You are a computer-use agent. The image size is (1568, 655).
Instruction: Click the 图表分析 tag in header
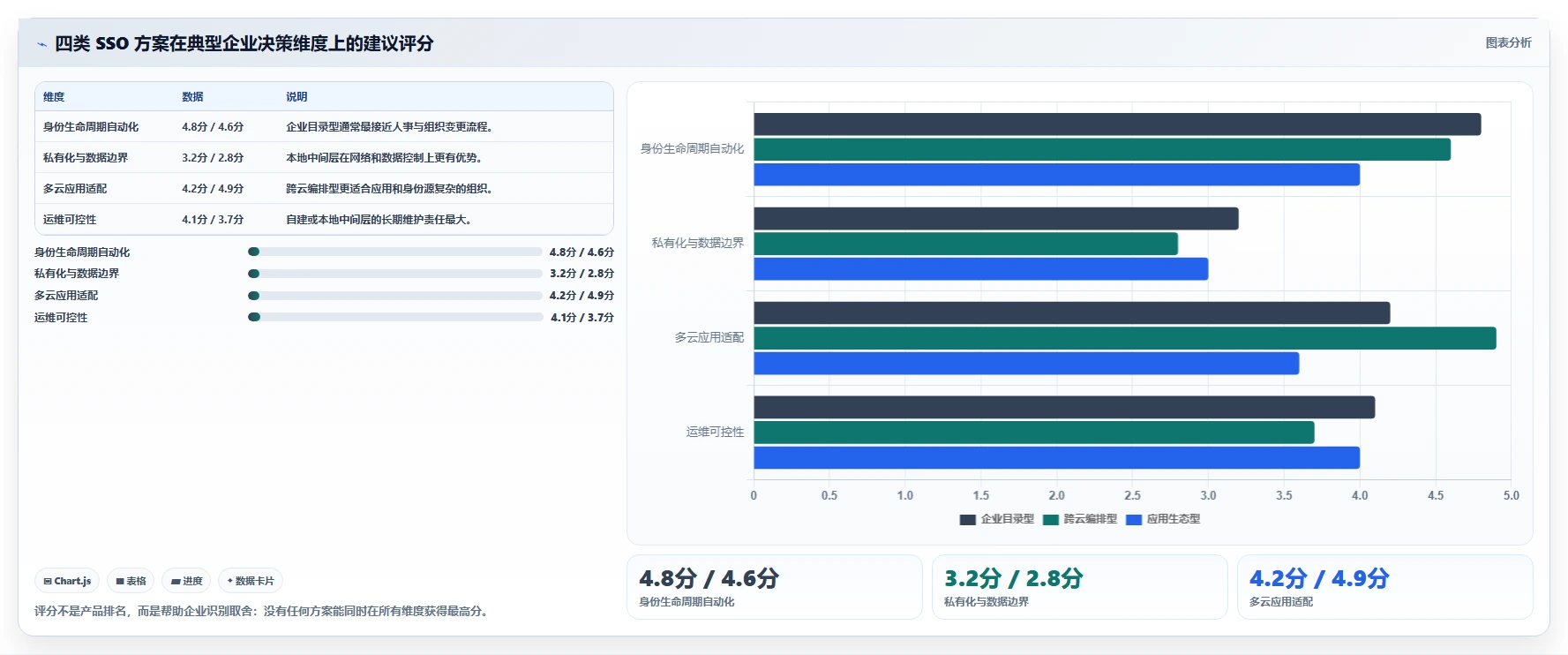tap(1508, 42)
